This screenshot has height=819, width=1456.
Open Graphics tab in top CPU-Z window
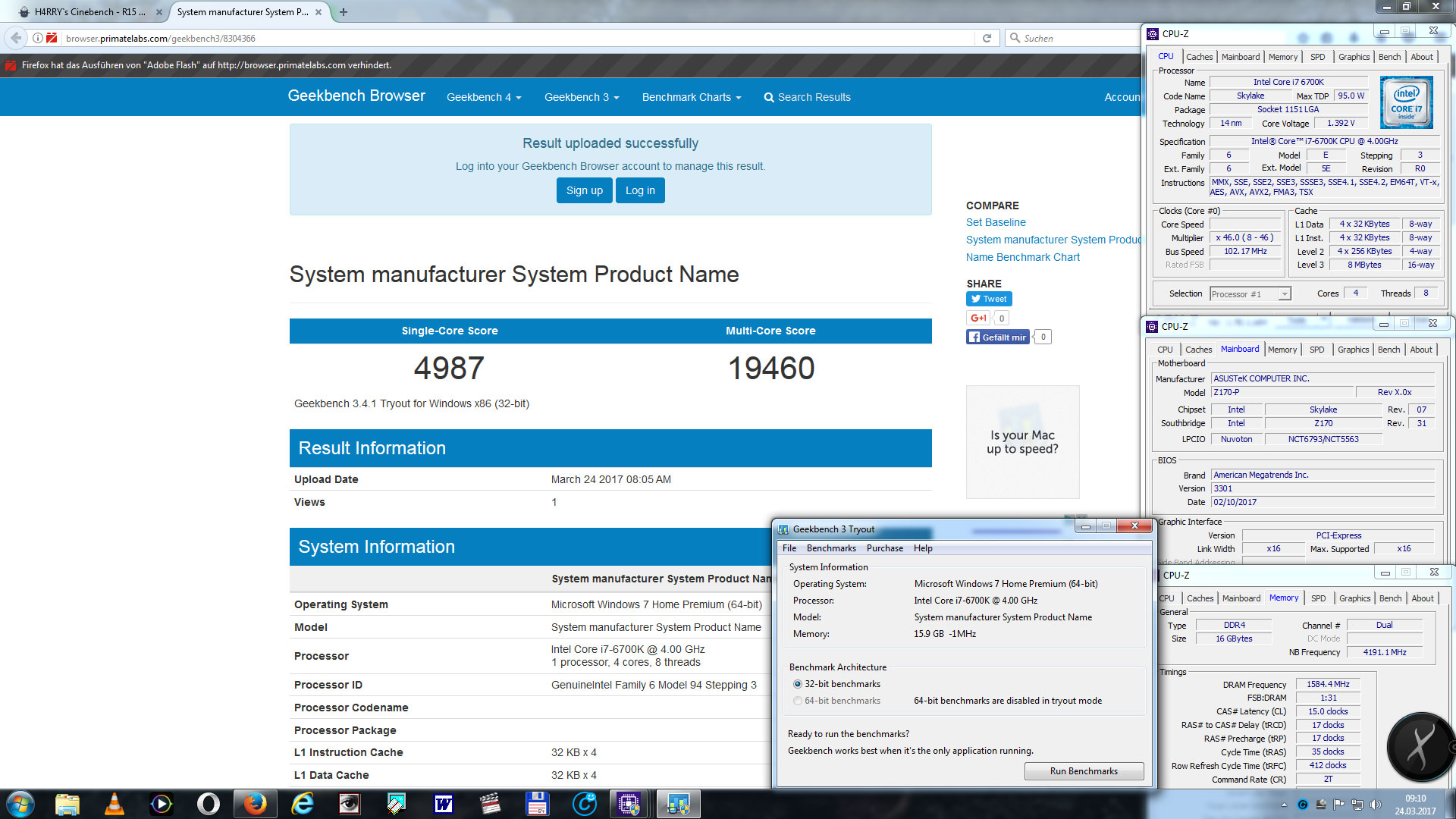[x=1354, y=57]
